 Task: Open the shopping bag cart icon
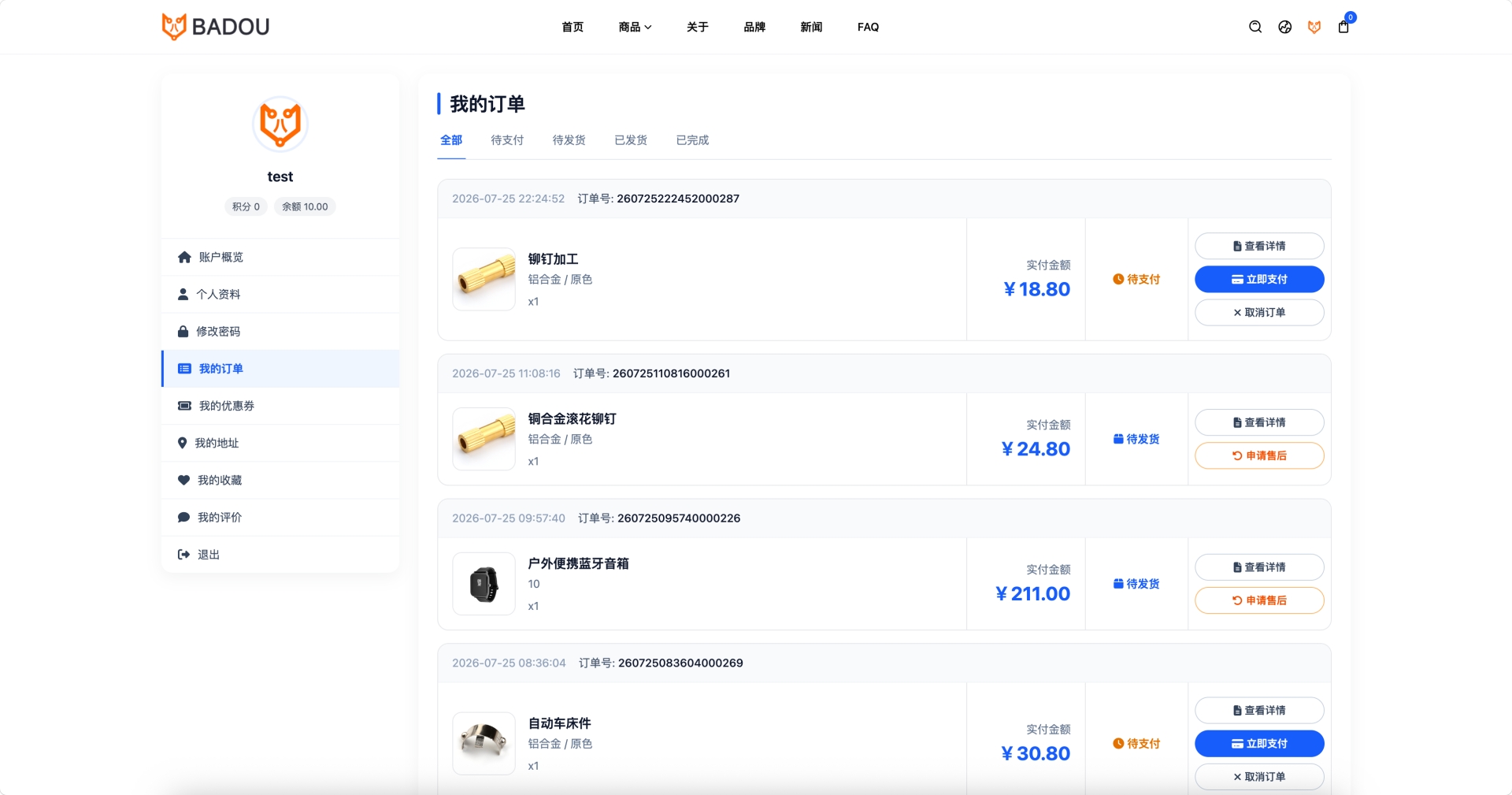pyautogui.click(x=1343, y=27)
